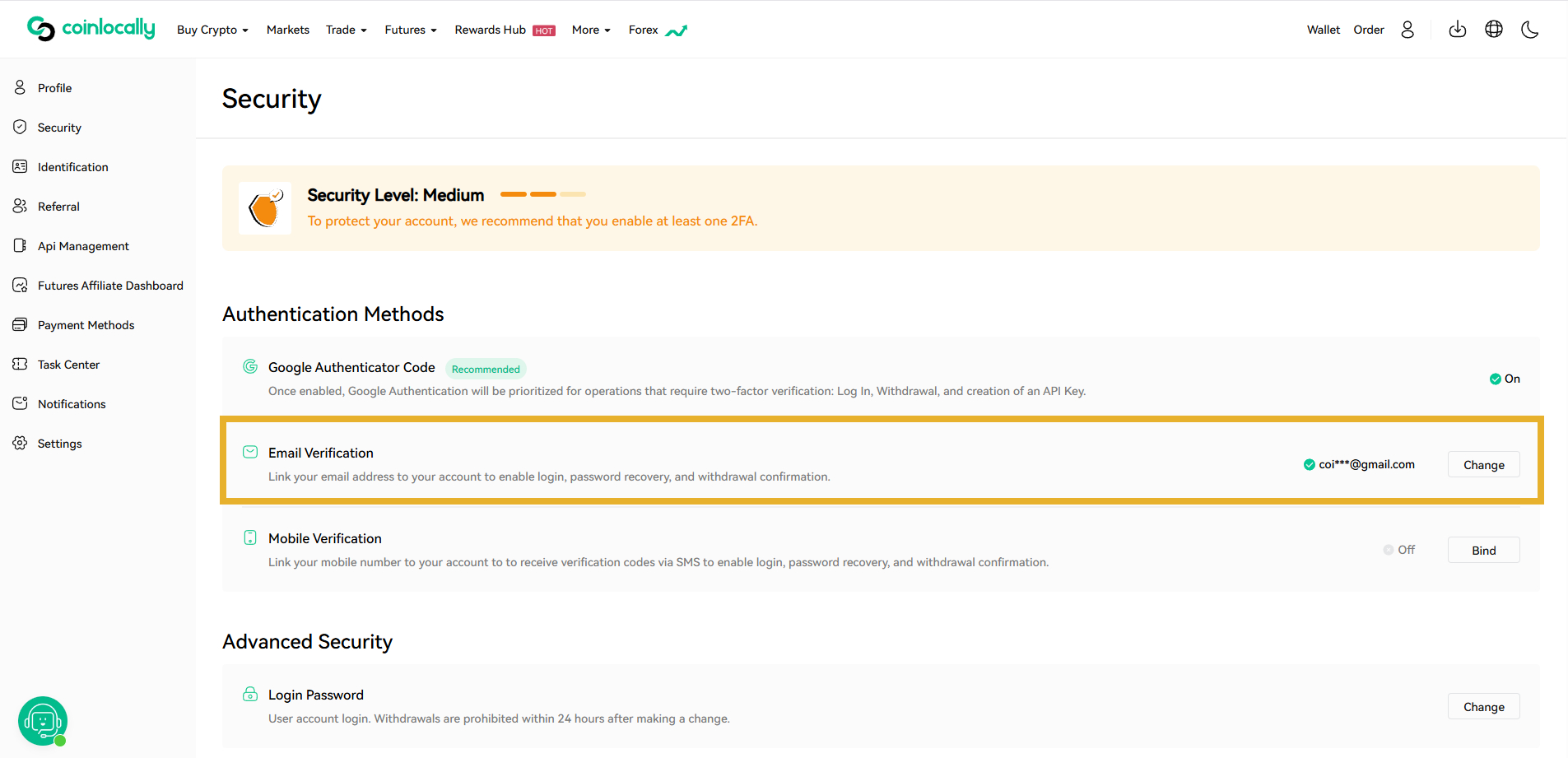
Task: Expand the Futures dropdown menu
Action: click(411, 30)
